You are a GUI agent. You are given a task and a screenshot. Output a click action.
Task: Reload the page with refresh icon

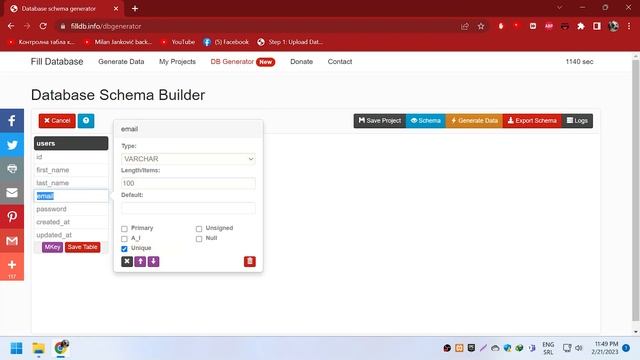[x=43, y=26]
